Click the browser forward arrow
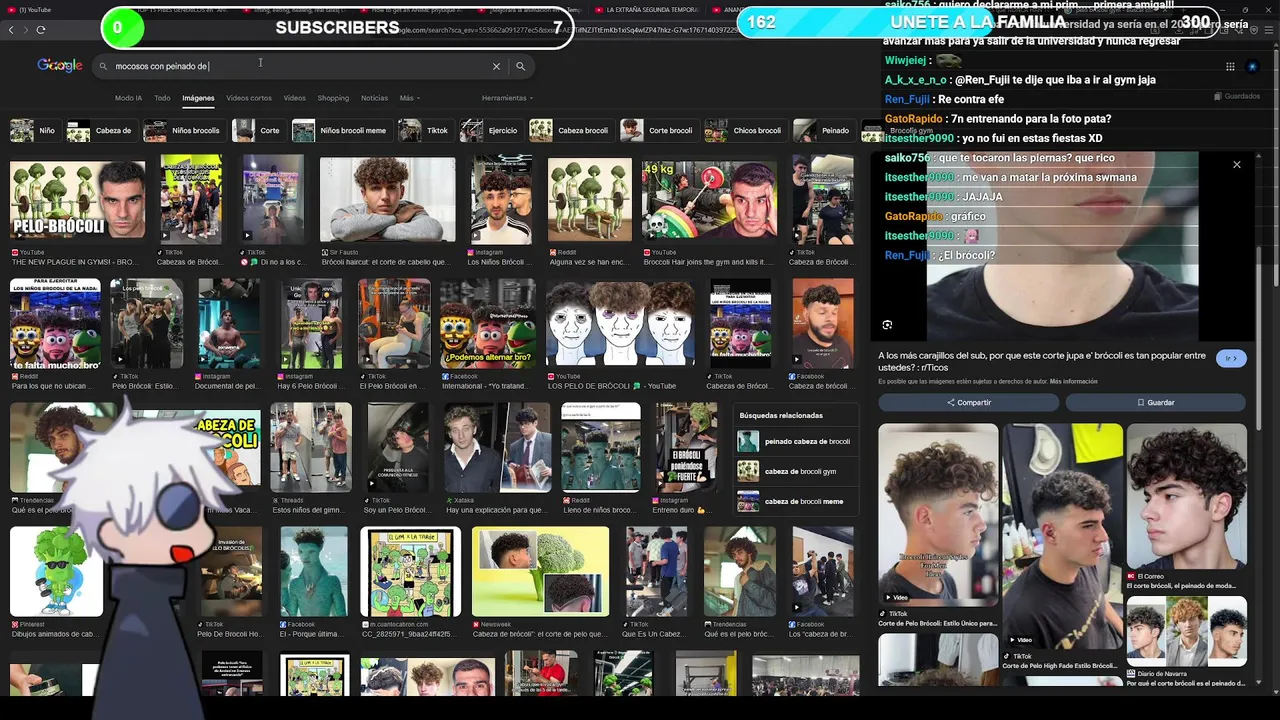1280x720 pixels. click(x=26, y=30)
